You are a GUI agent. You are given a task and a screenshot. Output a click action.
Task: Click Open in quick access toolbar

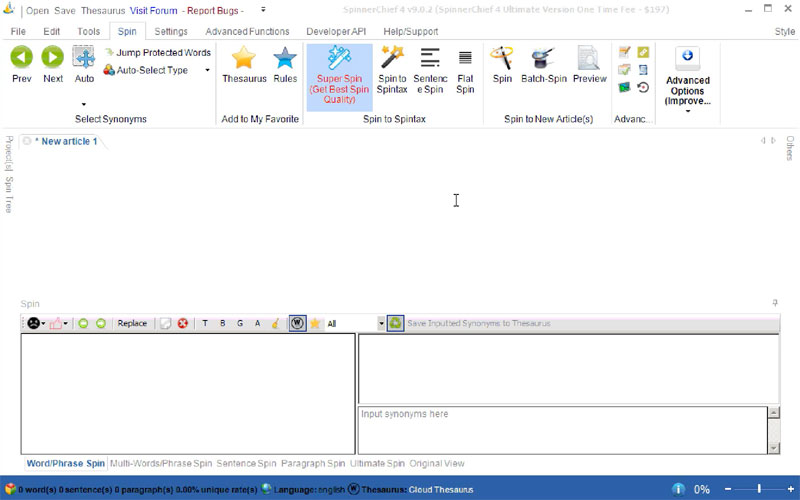click(x=37, y=10)
